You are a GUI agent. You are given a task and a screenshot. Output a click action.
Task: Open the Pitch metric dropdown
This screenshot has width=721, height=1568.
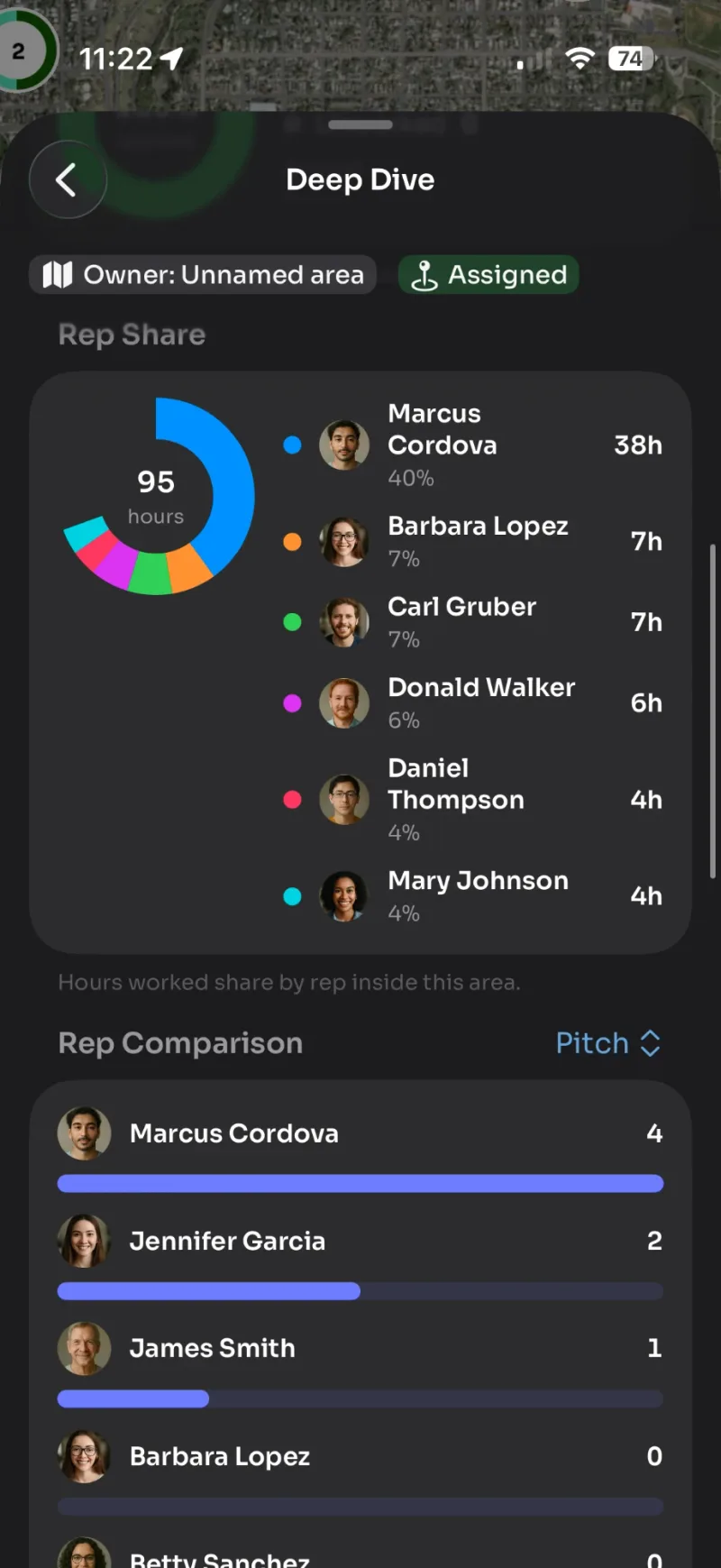click(608, 1043)
